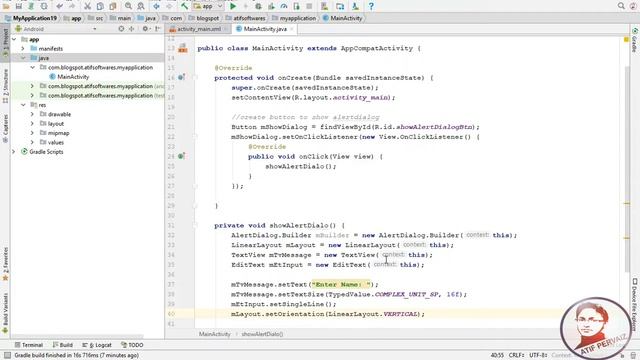This screenshot has height=360, width=640.
Task: Toggle the Structure side tool window
Action: pos(5,86)
